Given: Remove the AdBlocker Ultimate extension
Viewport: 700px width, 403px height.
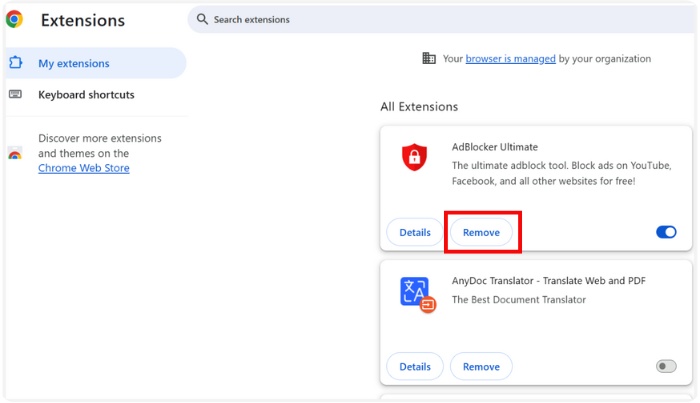Looking at the screenshot, I should pyautogui.click(x=481, y=232).
